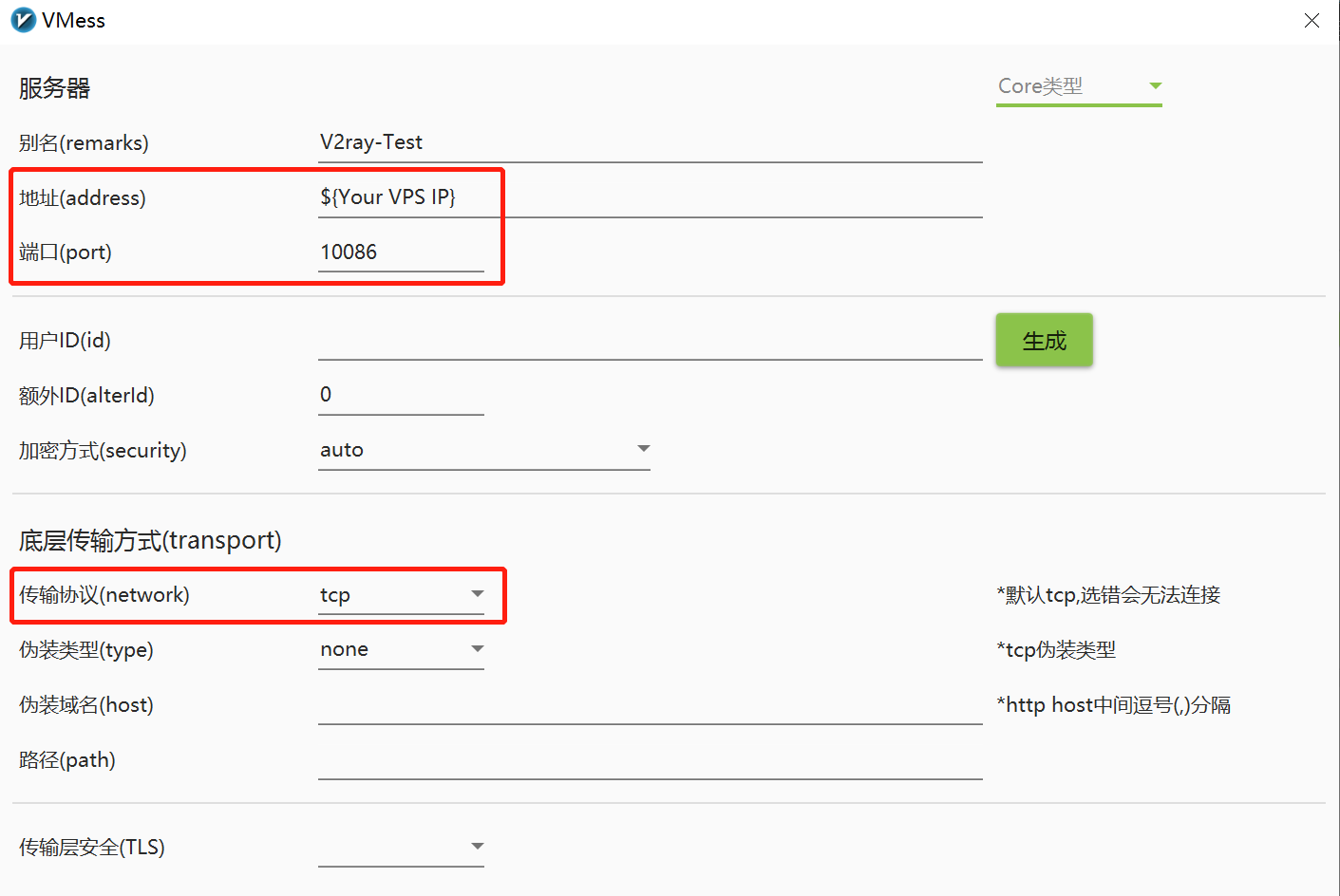
Task: Click the 额外ID(alterId) label
Action: pos(86,396)
